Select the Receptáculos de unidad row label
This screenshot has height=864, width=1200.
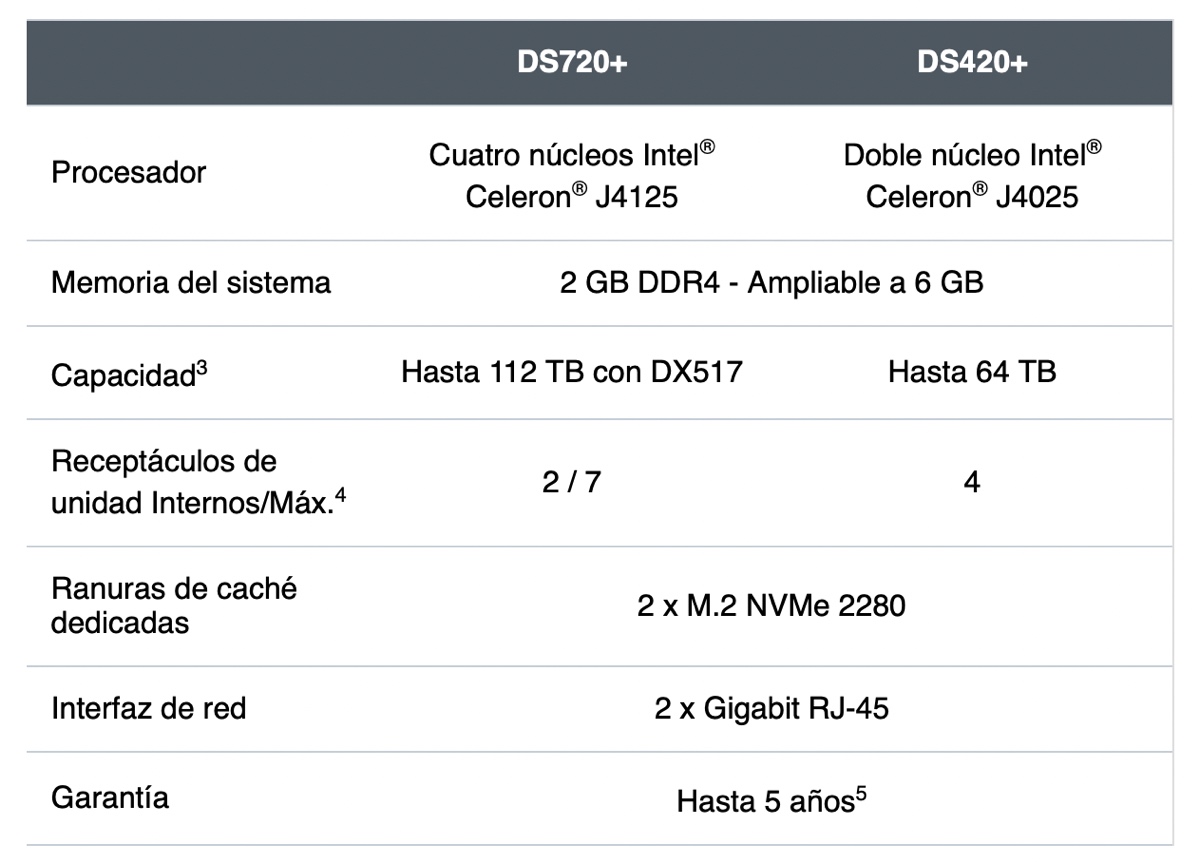(164, 463)
